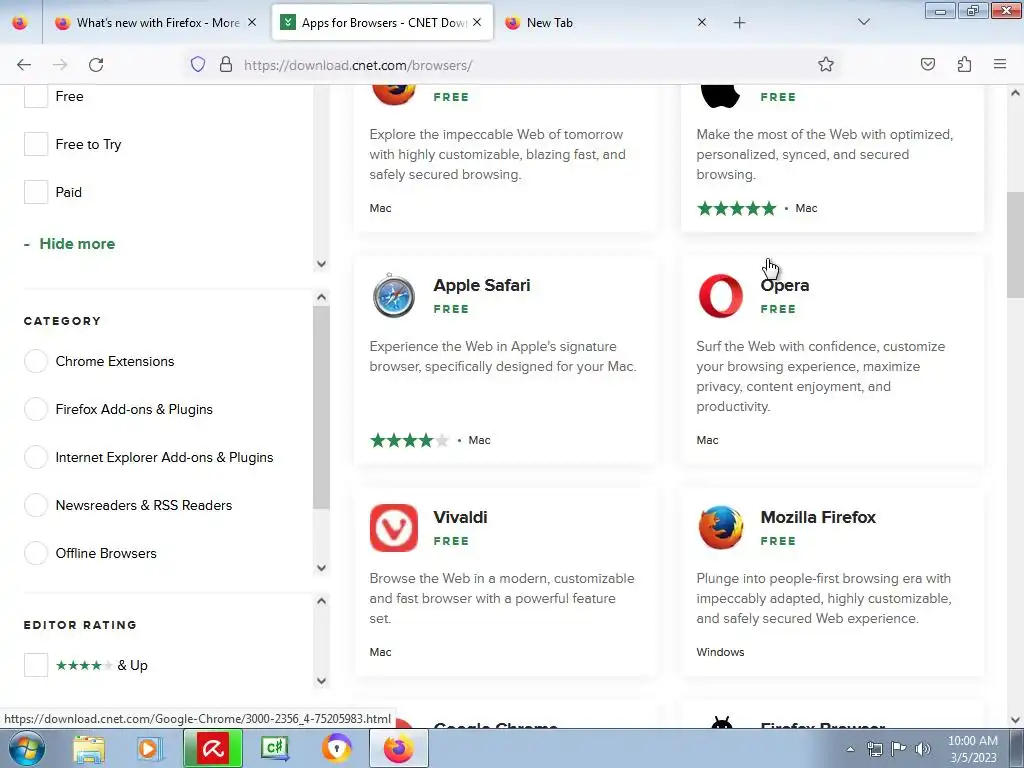
Task: Open Save to Pocket
Action: point(927,65)
